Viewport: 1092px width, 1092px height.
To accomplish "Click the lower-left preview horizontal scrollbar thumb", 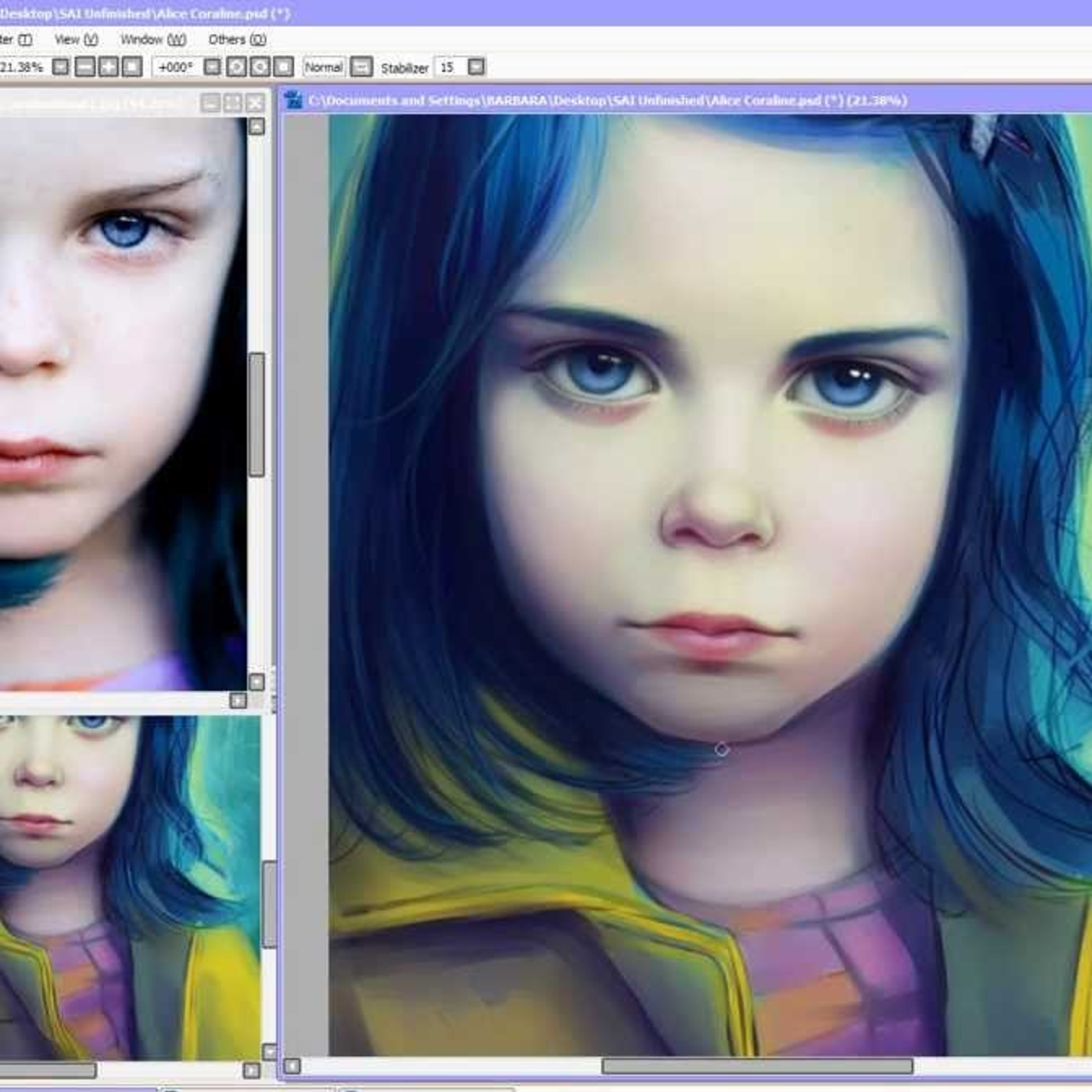I will click(48, 1070).
